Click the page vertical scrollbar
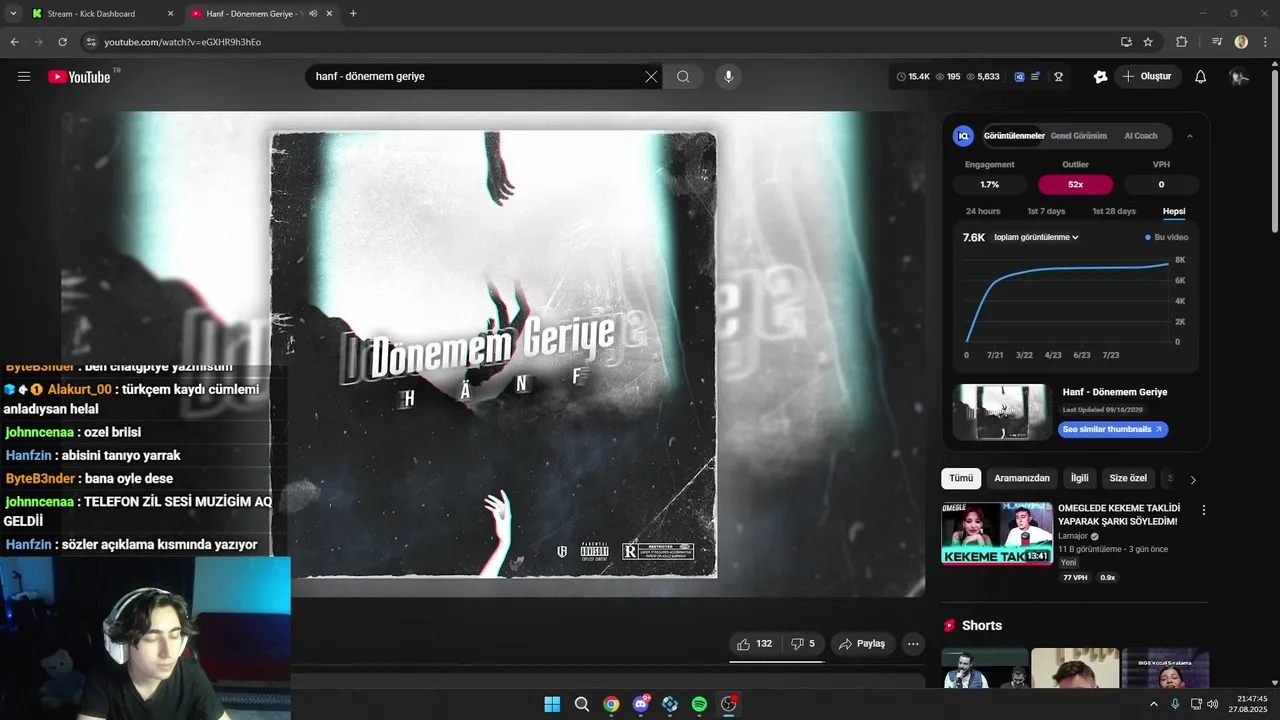This screenshot has width=1280, height=720. [1275, 150]
